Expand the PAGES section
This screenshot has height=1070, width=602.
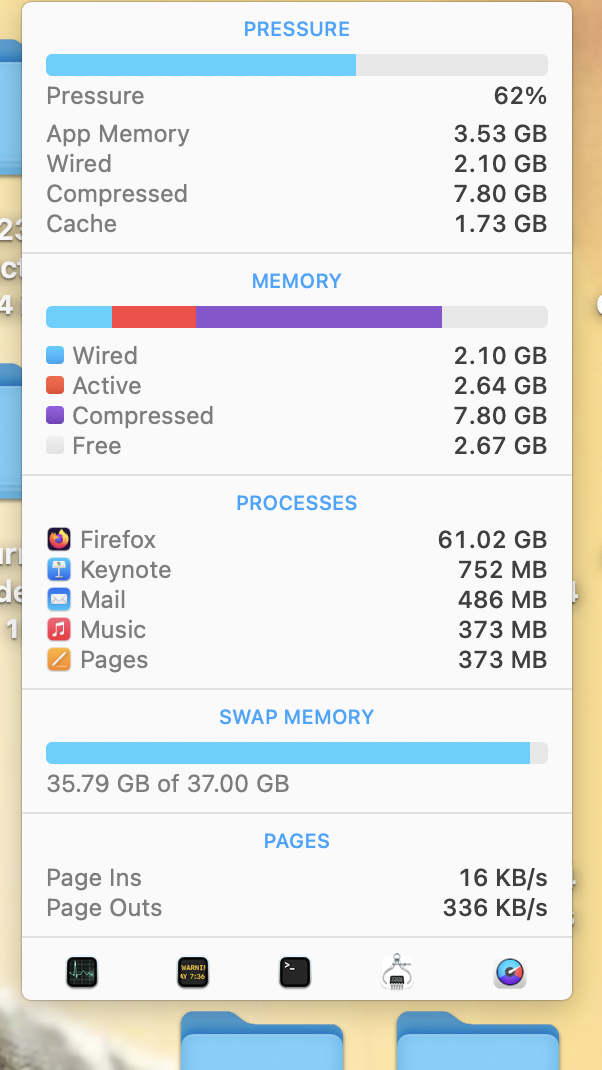(296, 841)
